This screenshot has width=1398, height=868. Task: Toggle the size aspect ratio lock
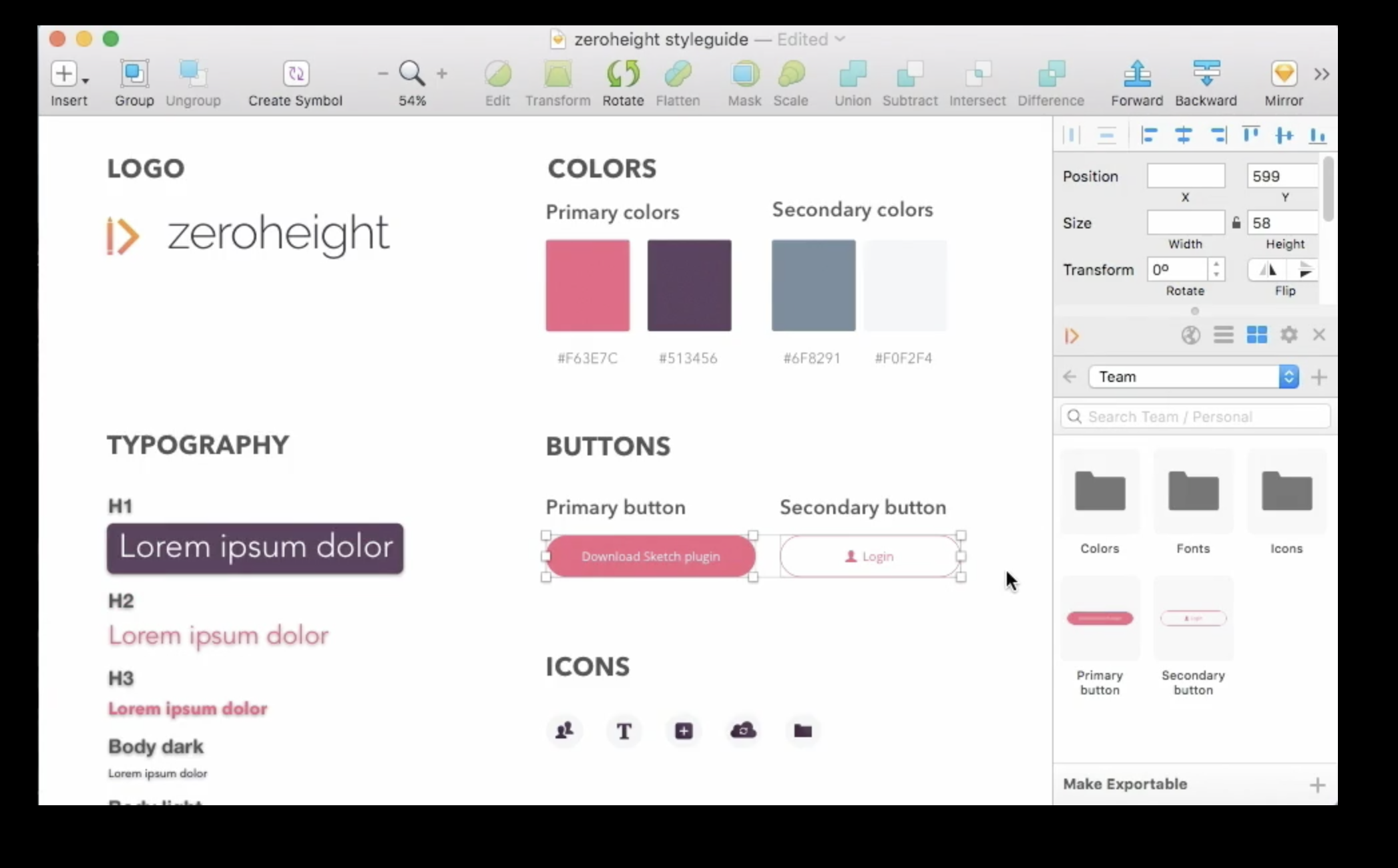click(x=1236, y=223)
